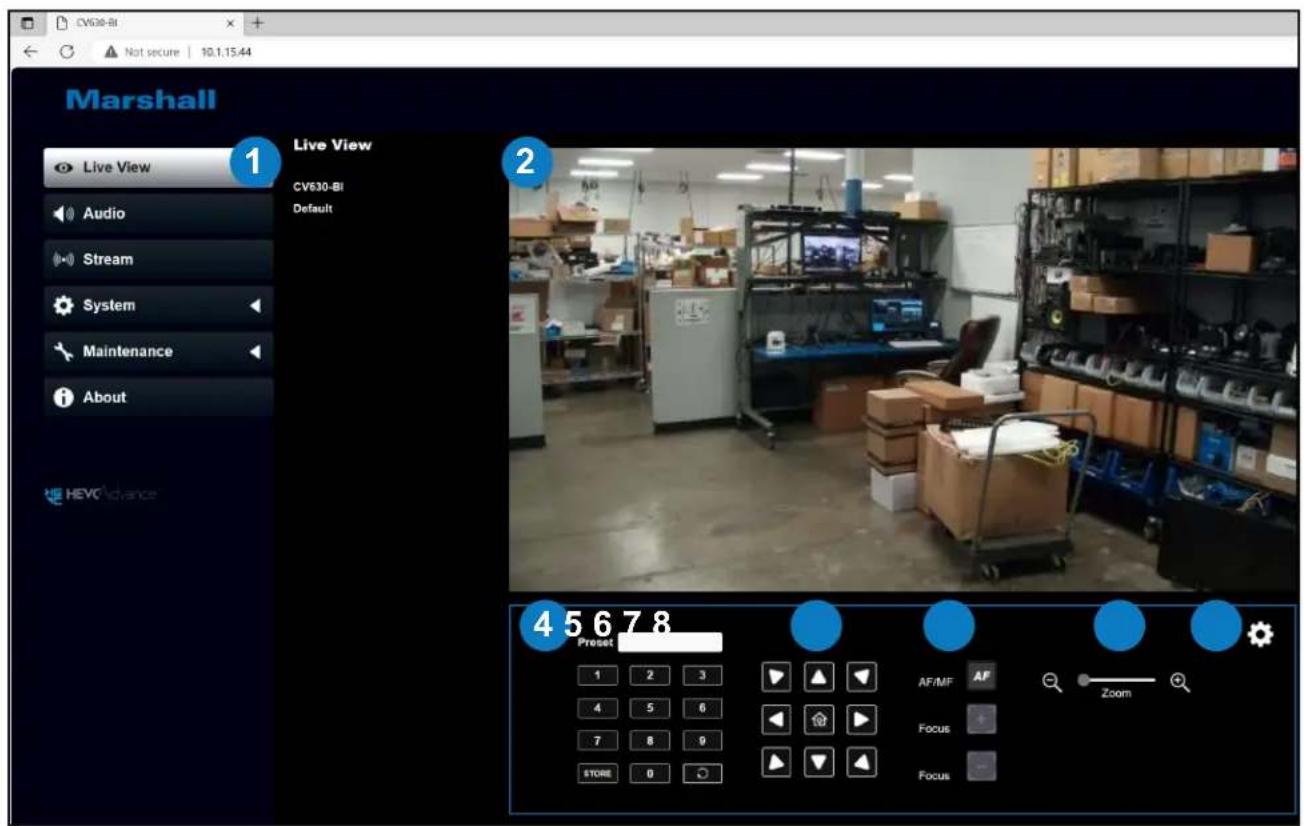
Task: Select preset number 8 button
Action: click(650, 742)
